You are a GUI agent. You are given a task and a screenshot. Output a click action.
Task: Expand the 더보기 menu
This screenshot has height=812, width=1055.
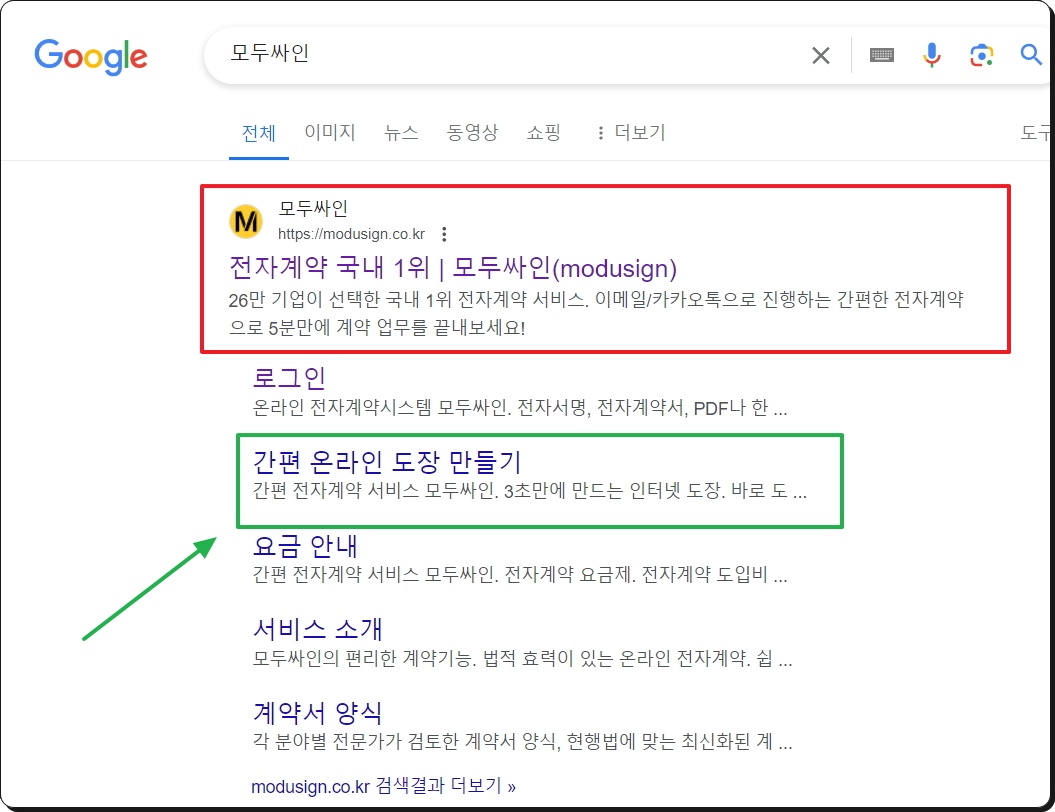631,133
